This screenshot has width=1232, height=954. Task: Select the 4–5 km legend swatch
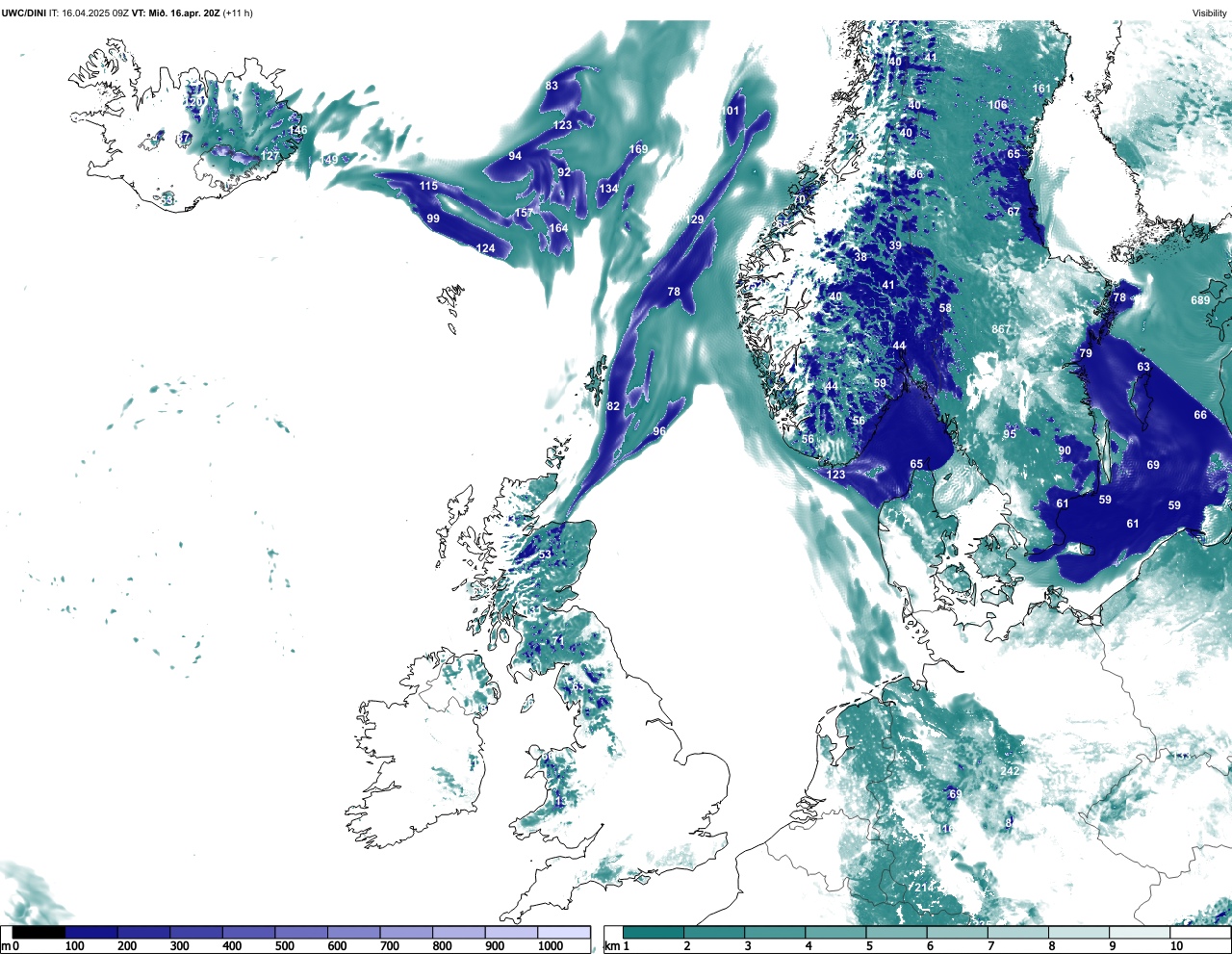(x=837, y=932)
